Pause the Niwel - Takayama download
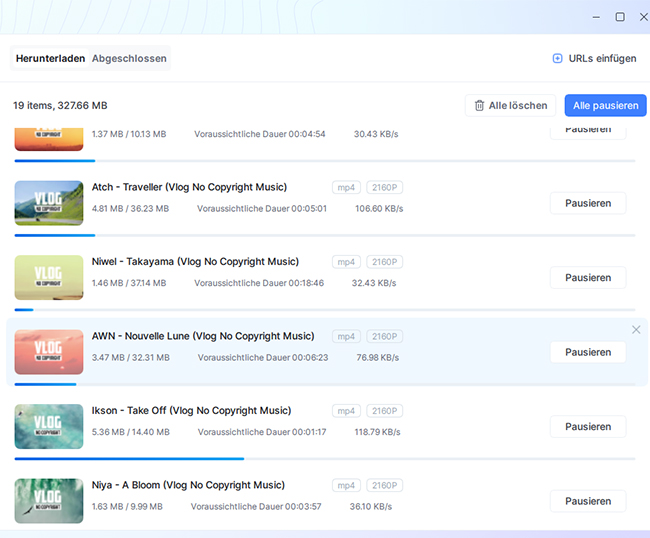650x538 pixels. 587,278
